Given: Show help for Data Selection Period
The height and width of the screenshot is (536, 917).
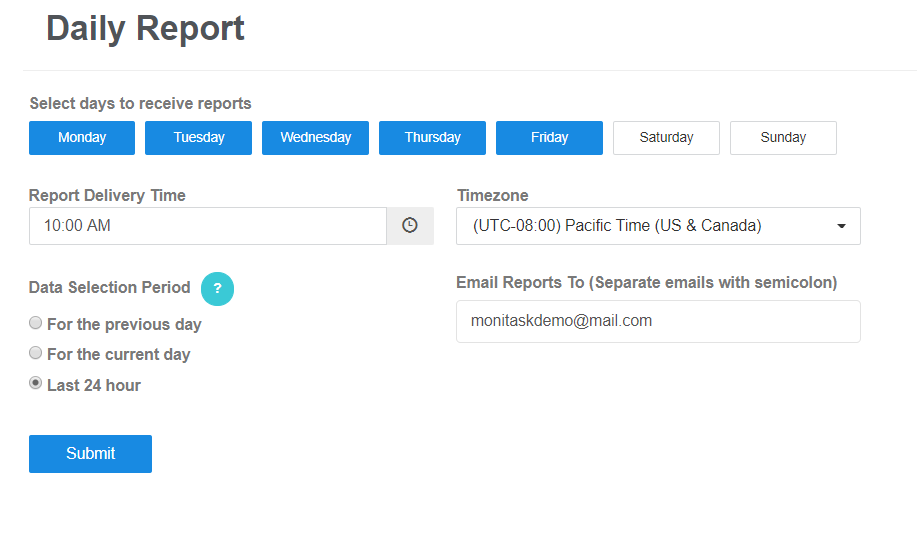Looking at the screenshot, I should coord(218,289).
